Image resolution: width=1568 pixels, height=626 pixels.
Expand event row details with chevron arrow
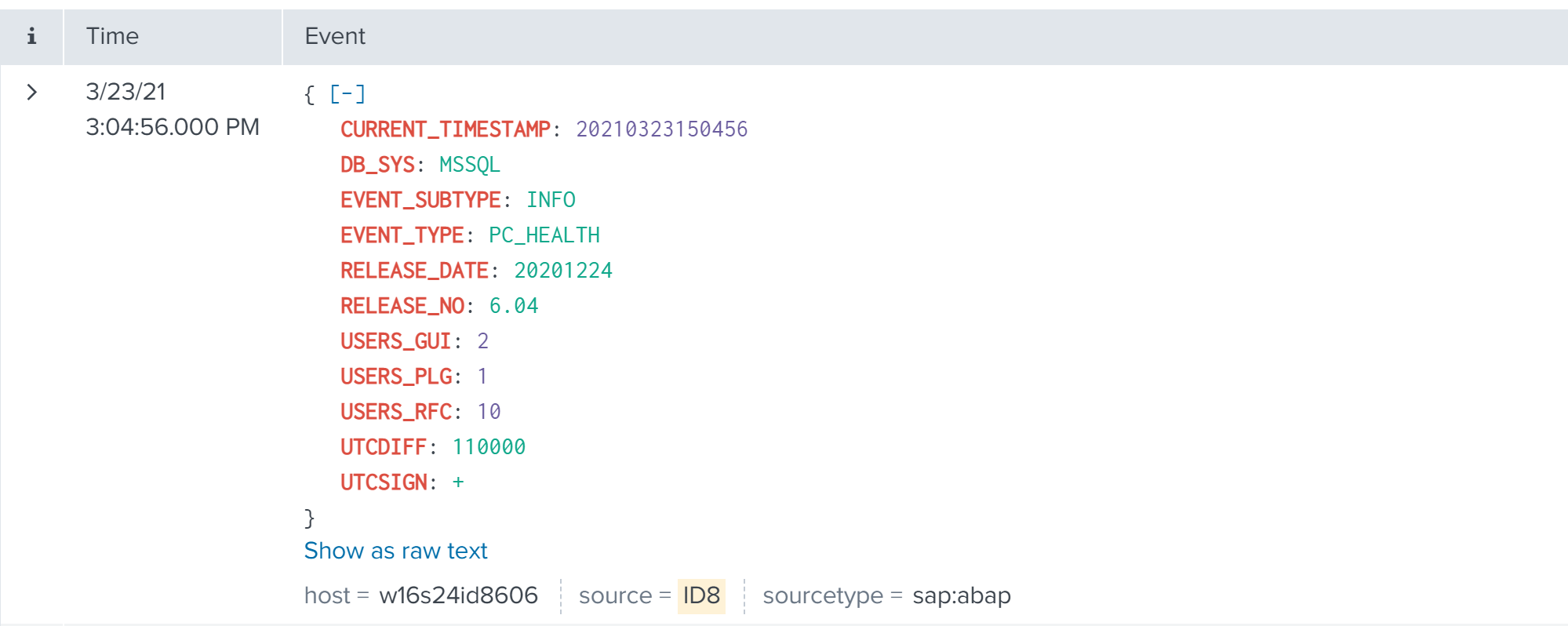[x=31, y=93]
